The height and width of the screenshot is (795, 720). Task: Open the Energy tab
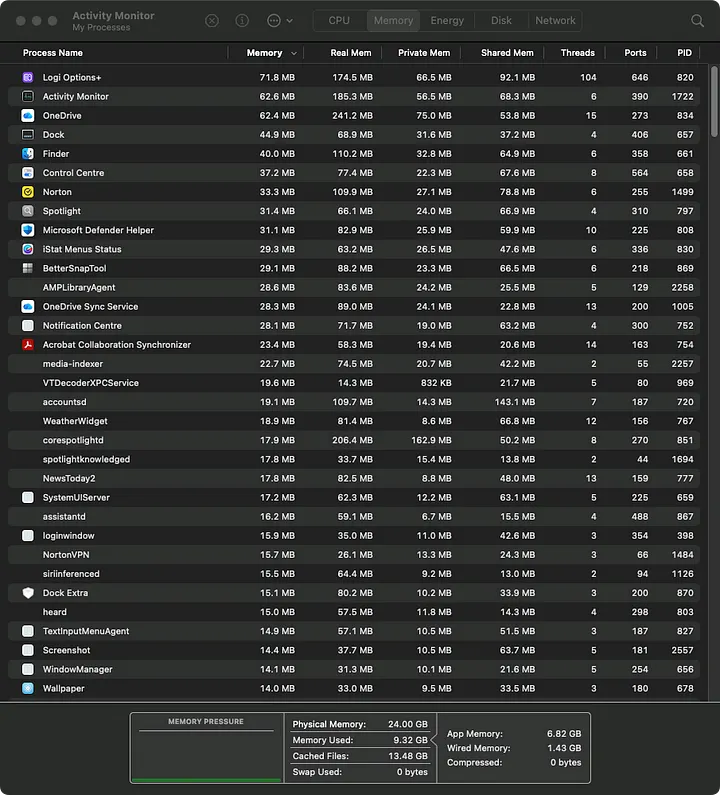pyautogui.click(x=447, y=21)
